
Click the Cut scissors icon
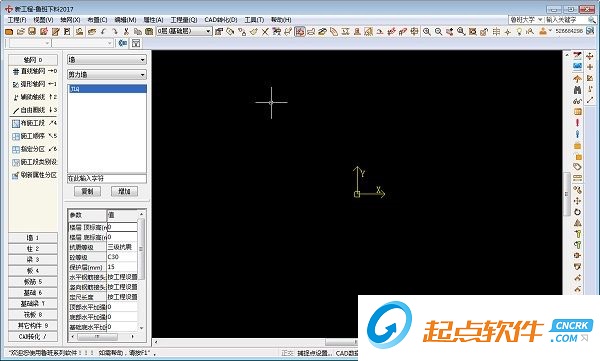(126, 32)
